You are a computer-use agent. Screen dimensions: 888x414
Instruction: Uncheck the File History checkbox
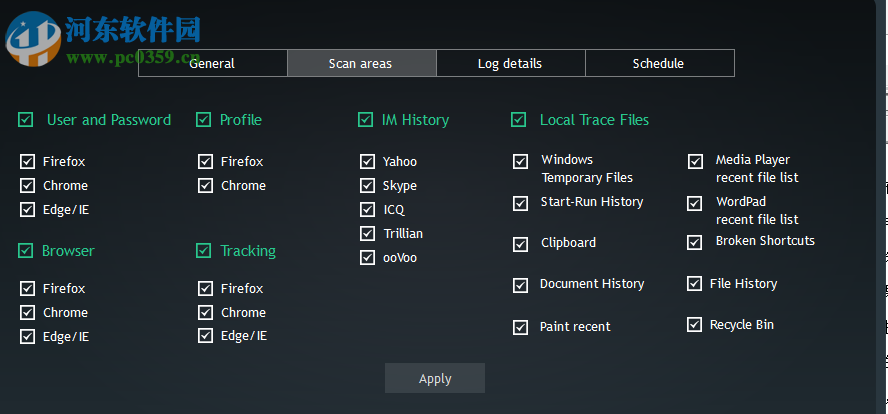click(x=694, y=283)
